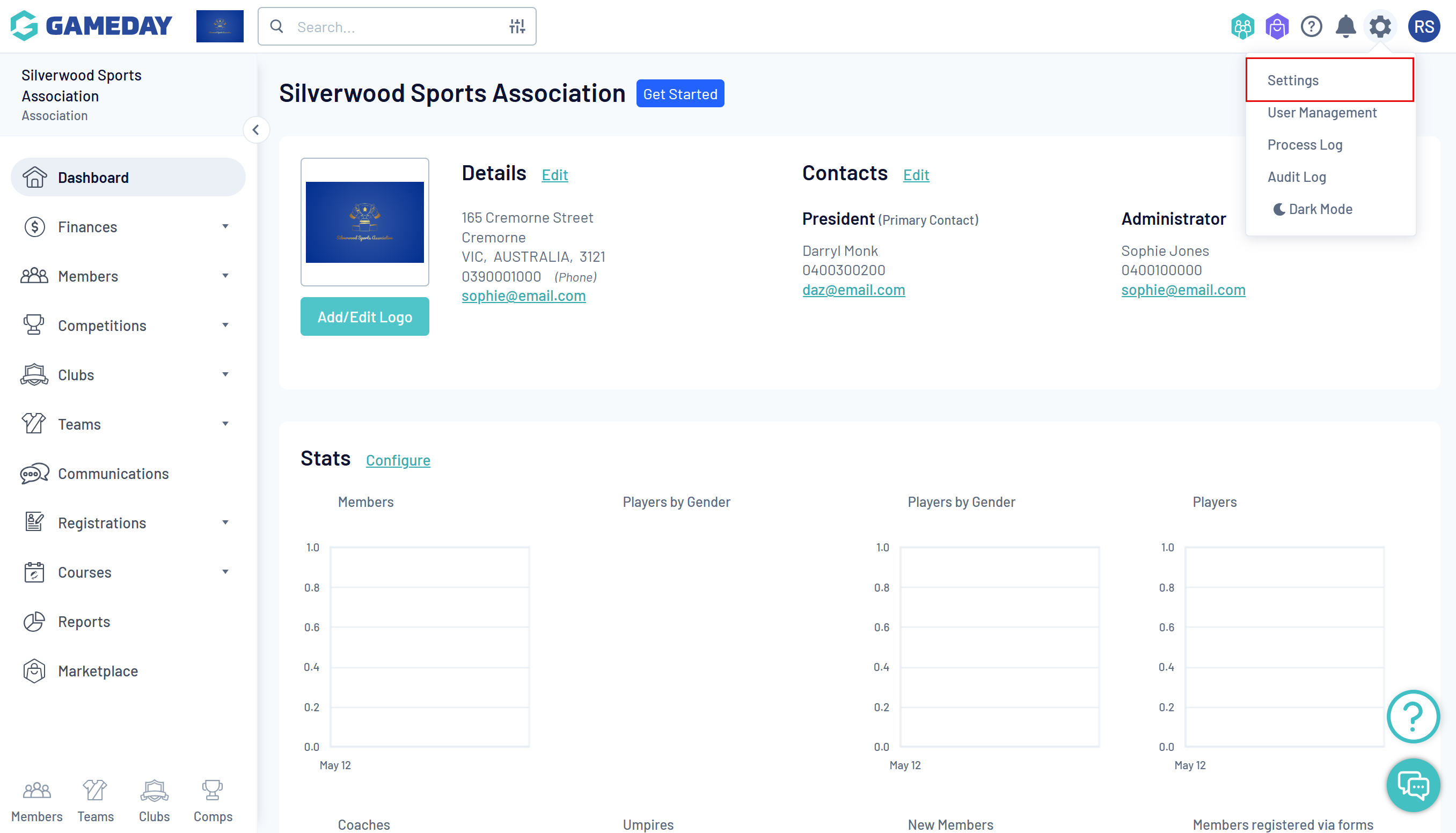Click the purple Marketplace bag icon in header

(x=1276, y=26)
